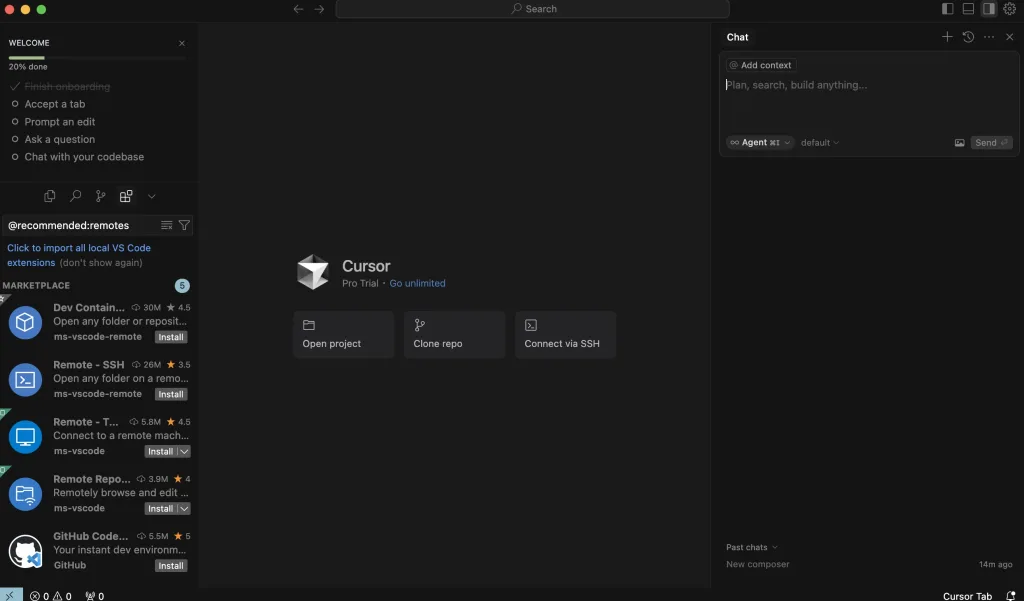Click the Go unlimited link

tap(417, 284)
